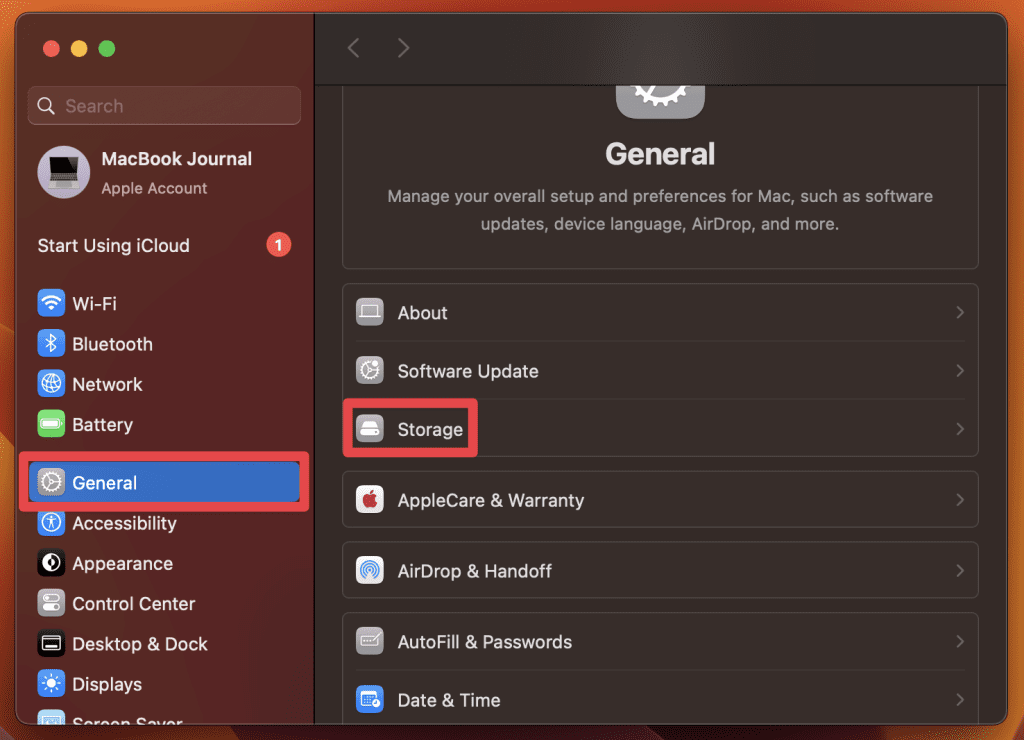Go forward with the right arrow
The width and height of the screenshot is (1024, 740).
pos(404,48)
